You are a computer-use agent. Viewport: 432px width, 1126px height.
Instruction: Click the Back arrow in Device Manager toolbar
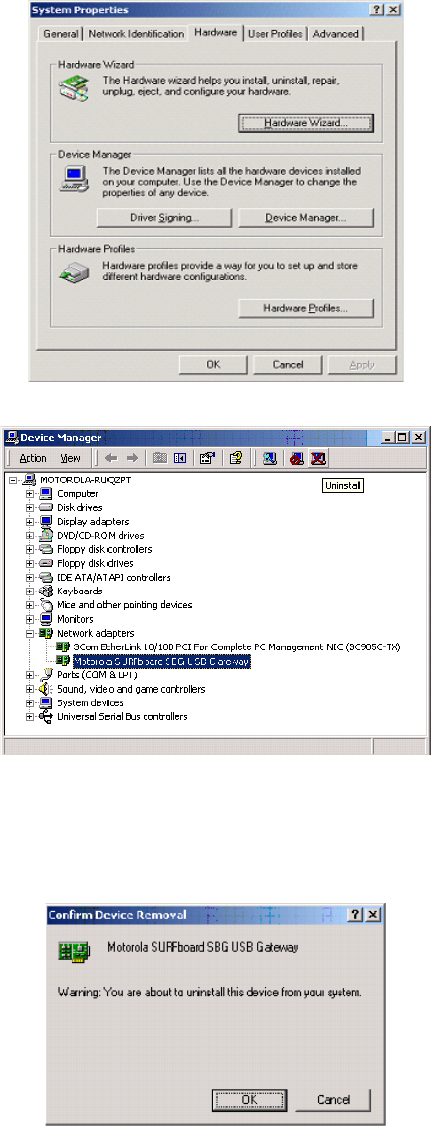110,457
